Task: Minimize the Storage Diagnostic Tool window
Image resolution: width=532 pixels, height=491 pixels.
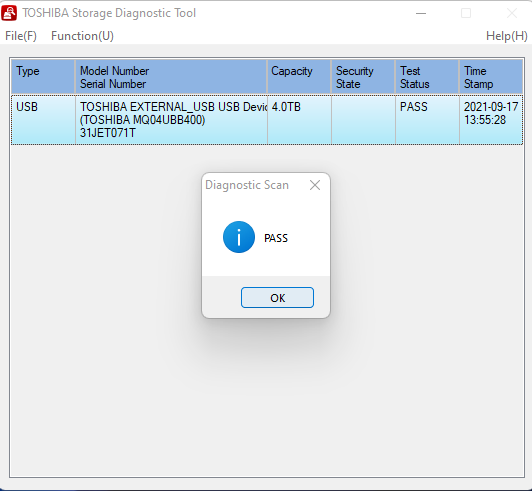Action: click(x=421, y=13)
